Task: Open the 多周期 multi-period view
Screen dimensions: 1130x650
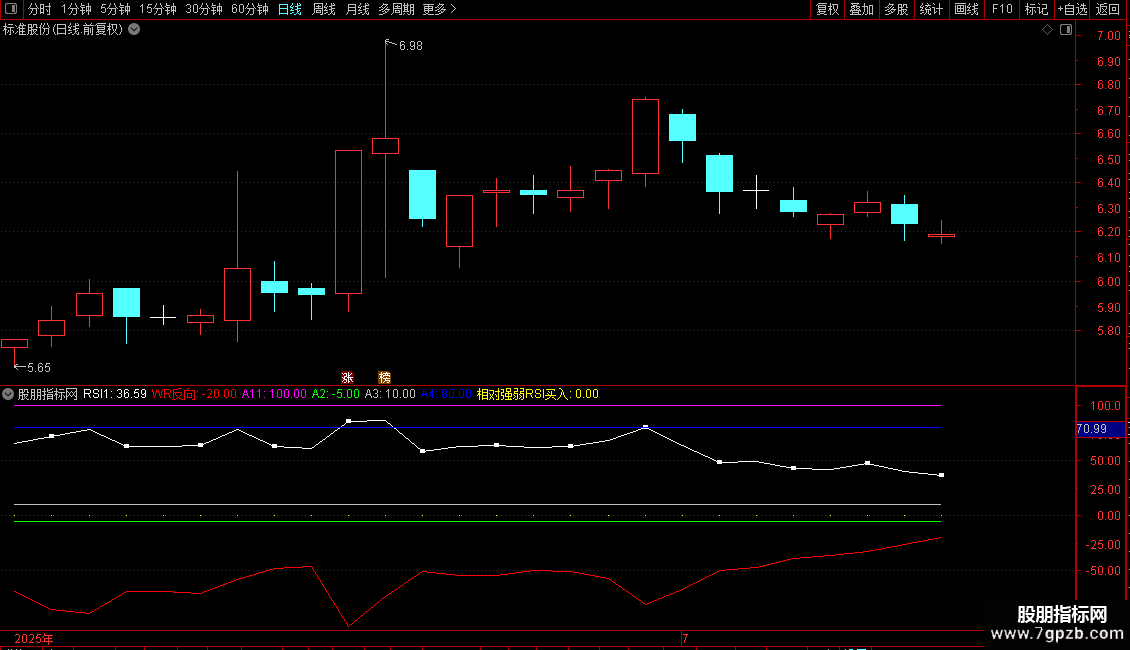Action: pyautogui.click(x=396, y=9)
